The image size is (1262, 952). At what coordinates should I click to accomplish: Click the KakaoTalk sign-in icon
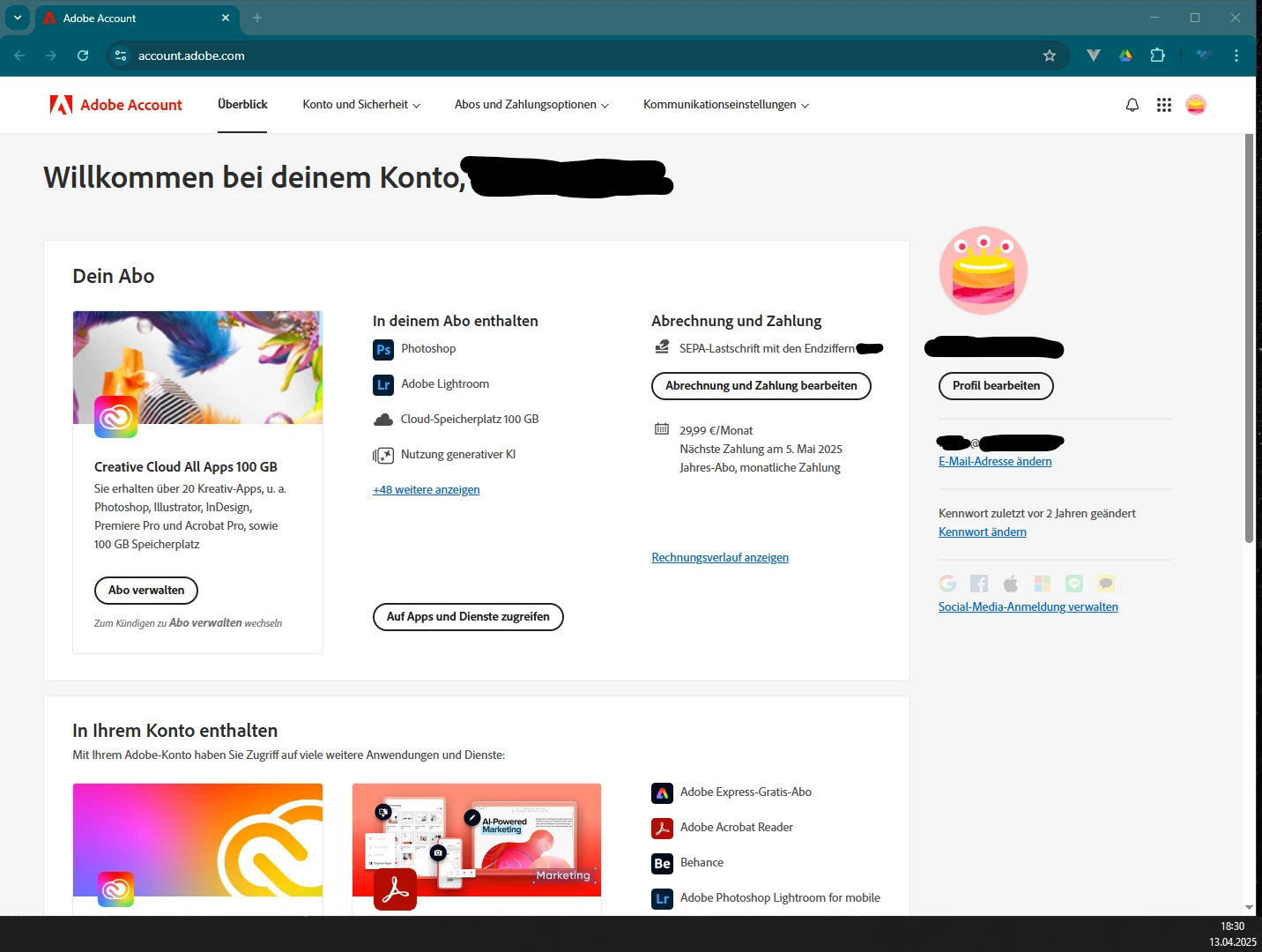tap(1106, 584)
